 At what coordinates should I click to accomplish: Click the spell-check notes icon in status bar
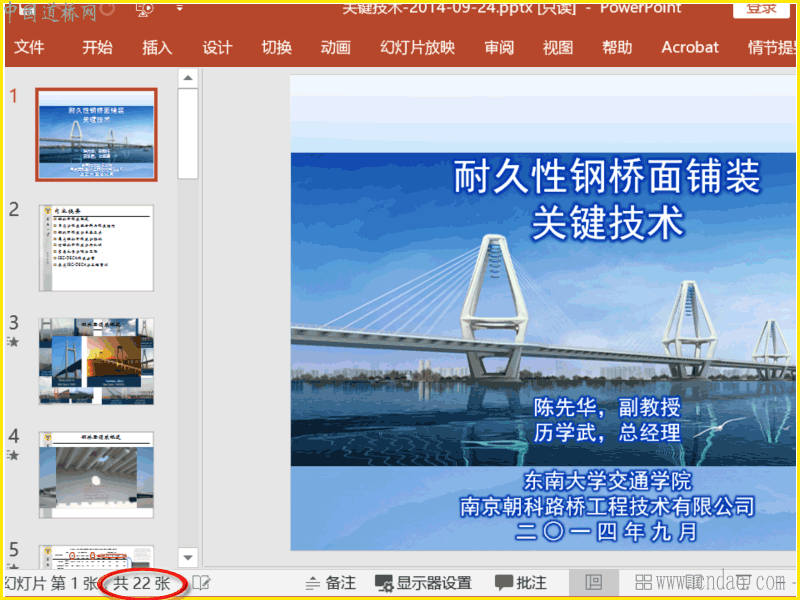[x=201, y=583]
